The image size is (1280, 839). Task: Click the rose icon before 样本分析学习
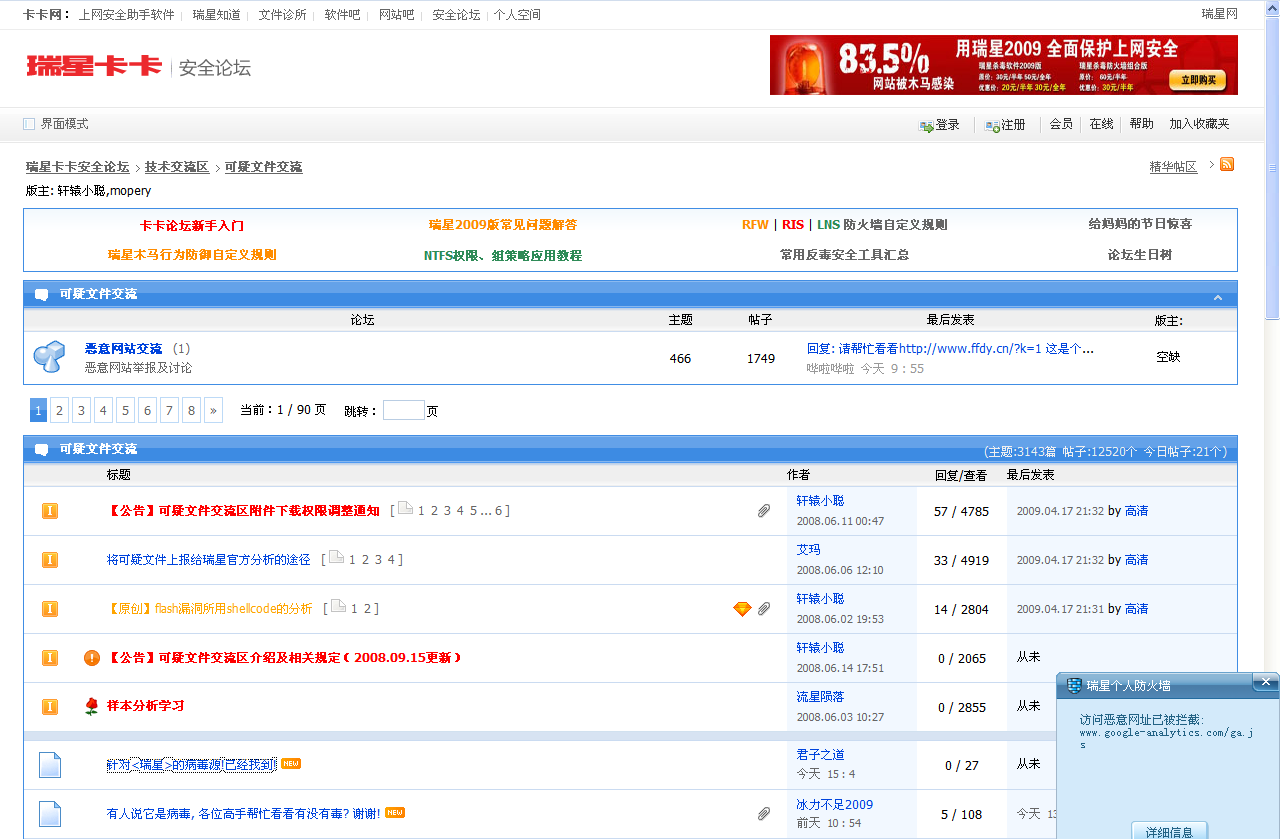coord(92,707)
